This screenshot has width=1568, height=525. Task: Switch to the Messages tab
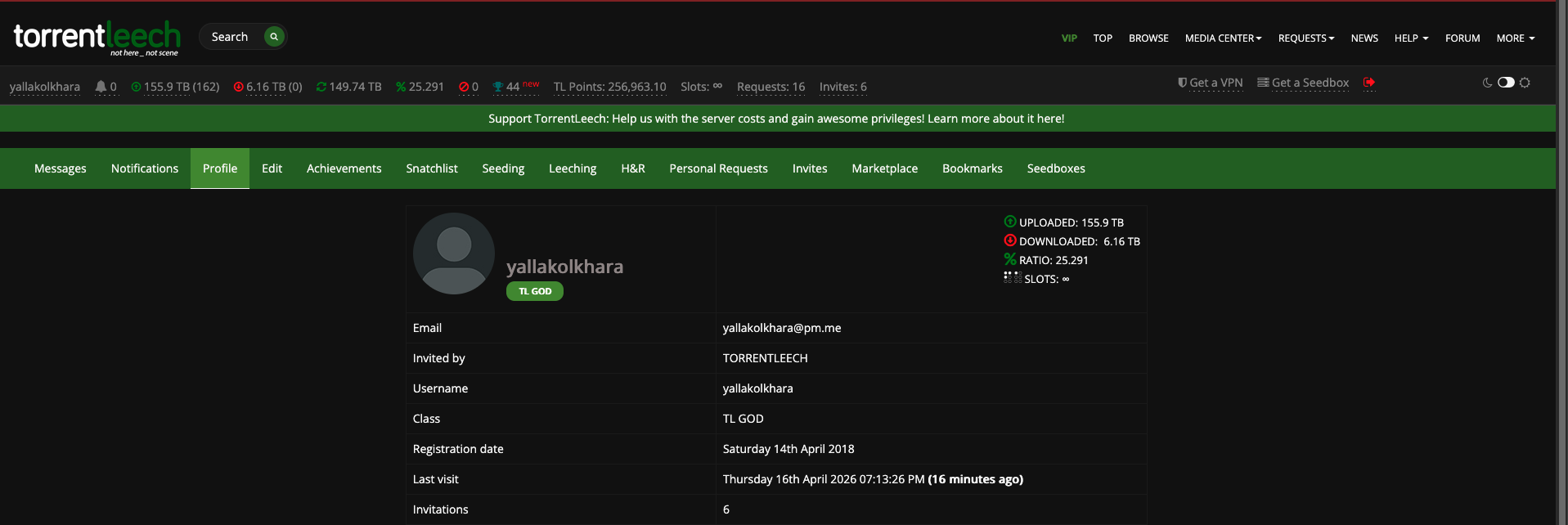click(x=61, y=168)
